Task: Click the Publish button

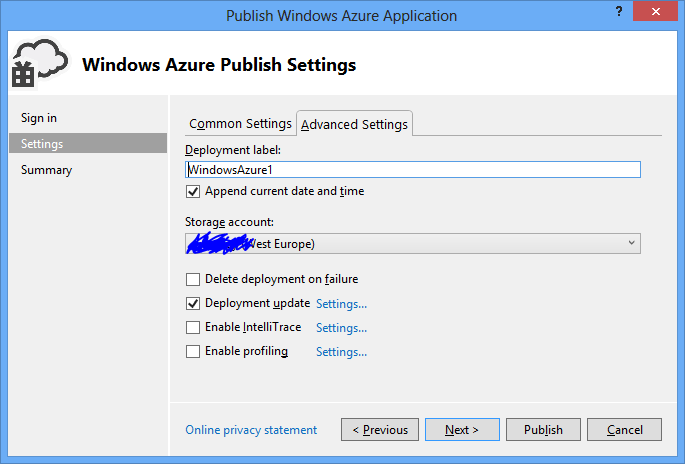Action: coord(543,430)
